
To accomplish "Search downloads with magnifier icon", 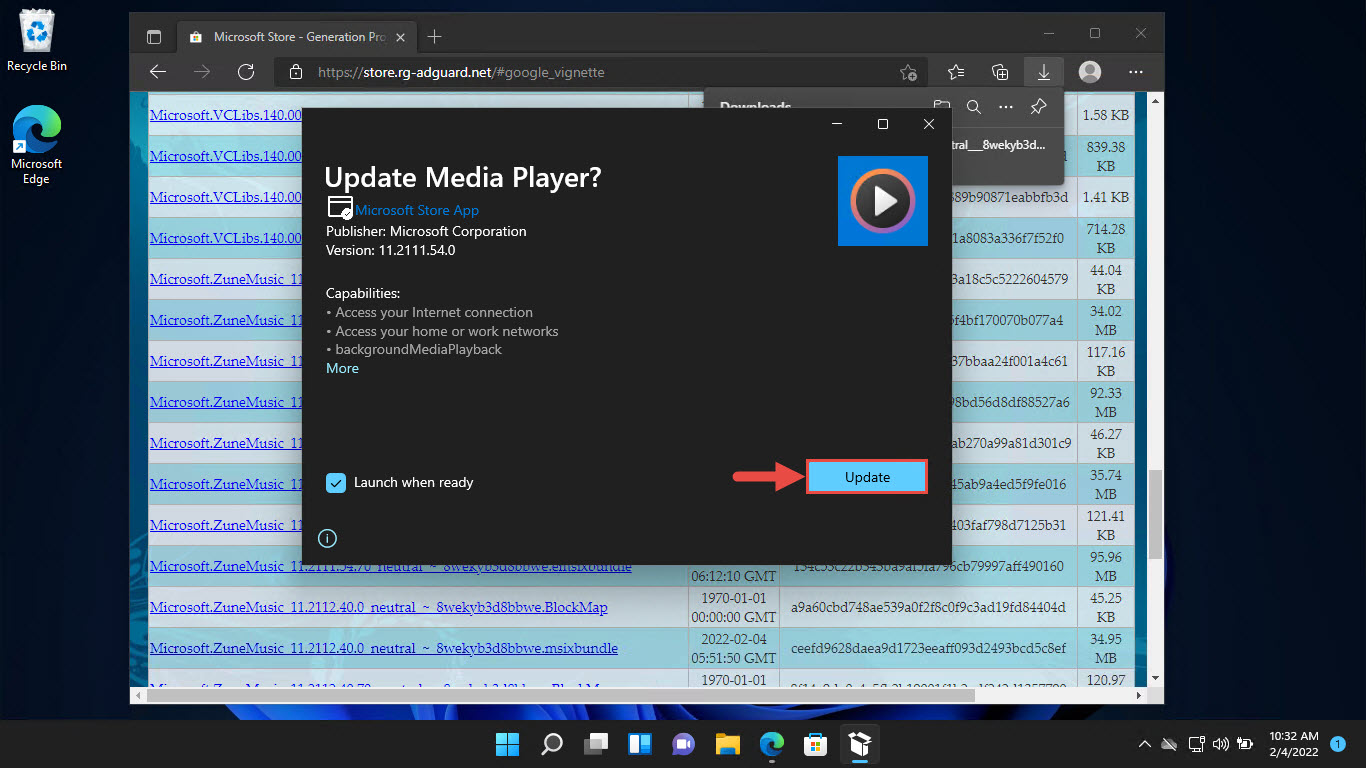I will tap(973, 106).
